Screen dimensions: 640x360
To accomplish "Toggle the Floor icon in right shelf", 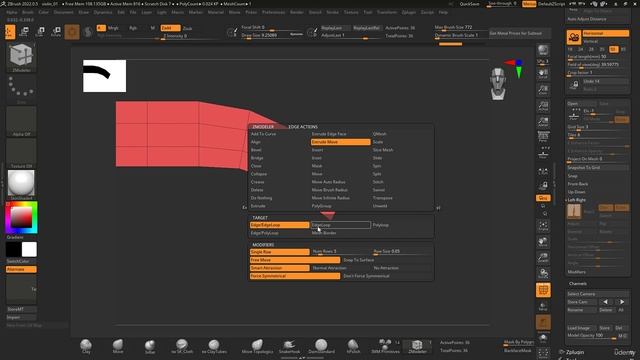I will tap(543, 153).
